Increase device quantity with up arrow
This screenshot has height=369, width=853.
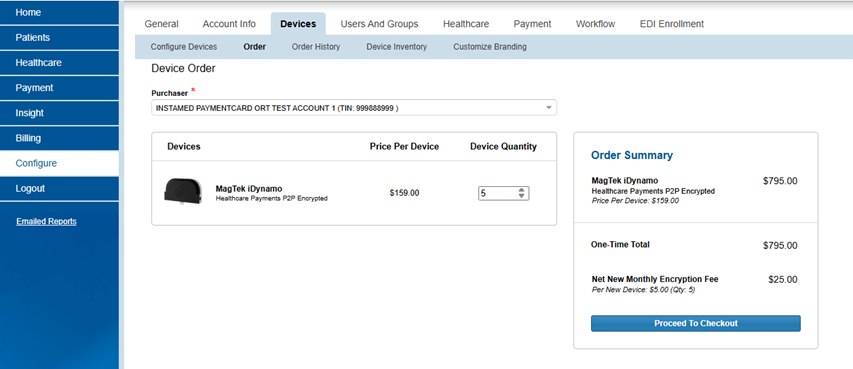(x=522, y=190)
